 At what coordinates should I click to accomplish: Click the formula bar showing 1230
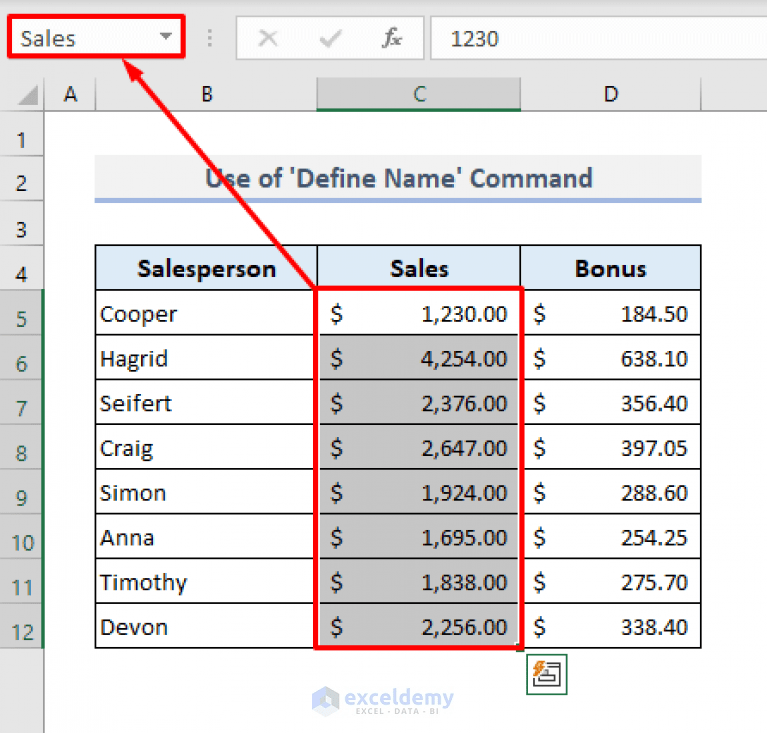(x=599, y=38)
